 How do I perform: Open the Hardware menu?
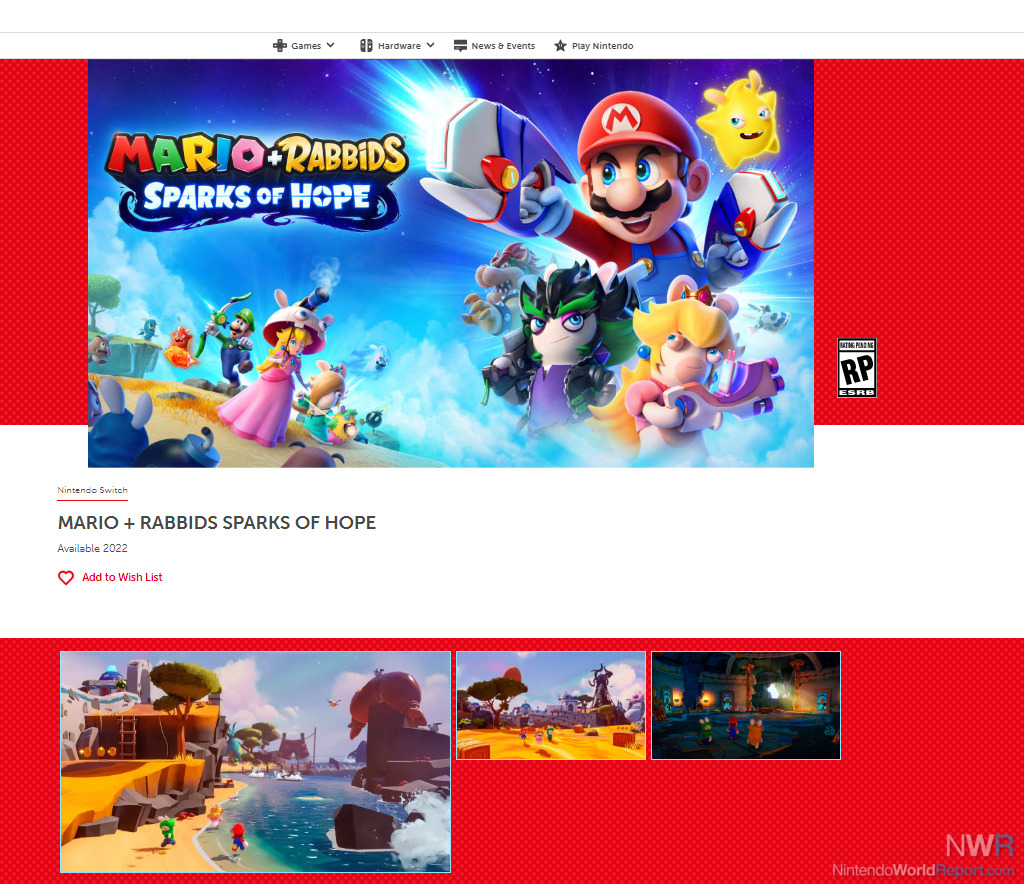[x=397, y=46]
